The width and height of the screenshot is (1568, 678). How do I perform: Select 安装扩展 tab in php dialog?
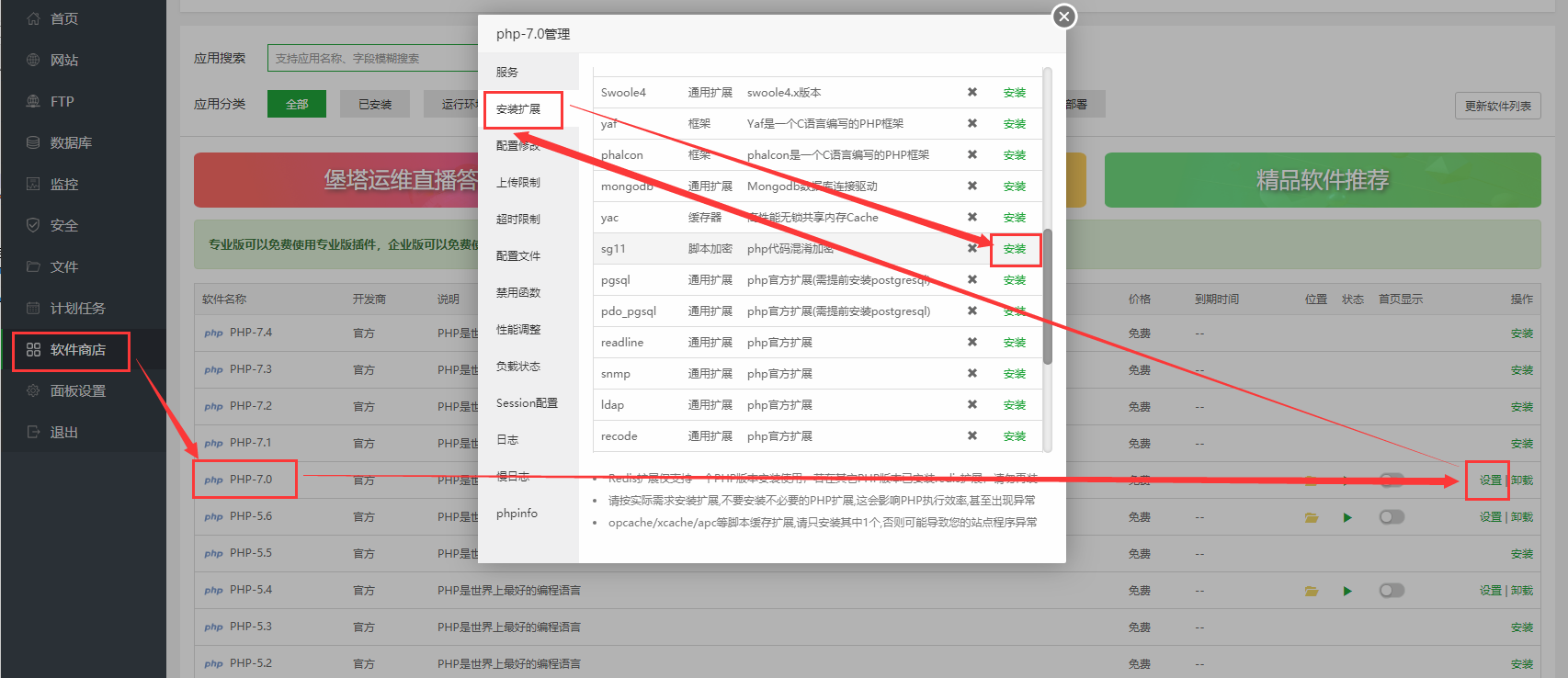coord(518,109)
